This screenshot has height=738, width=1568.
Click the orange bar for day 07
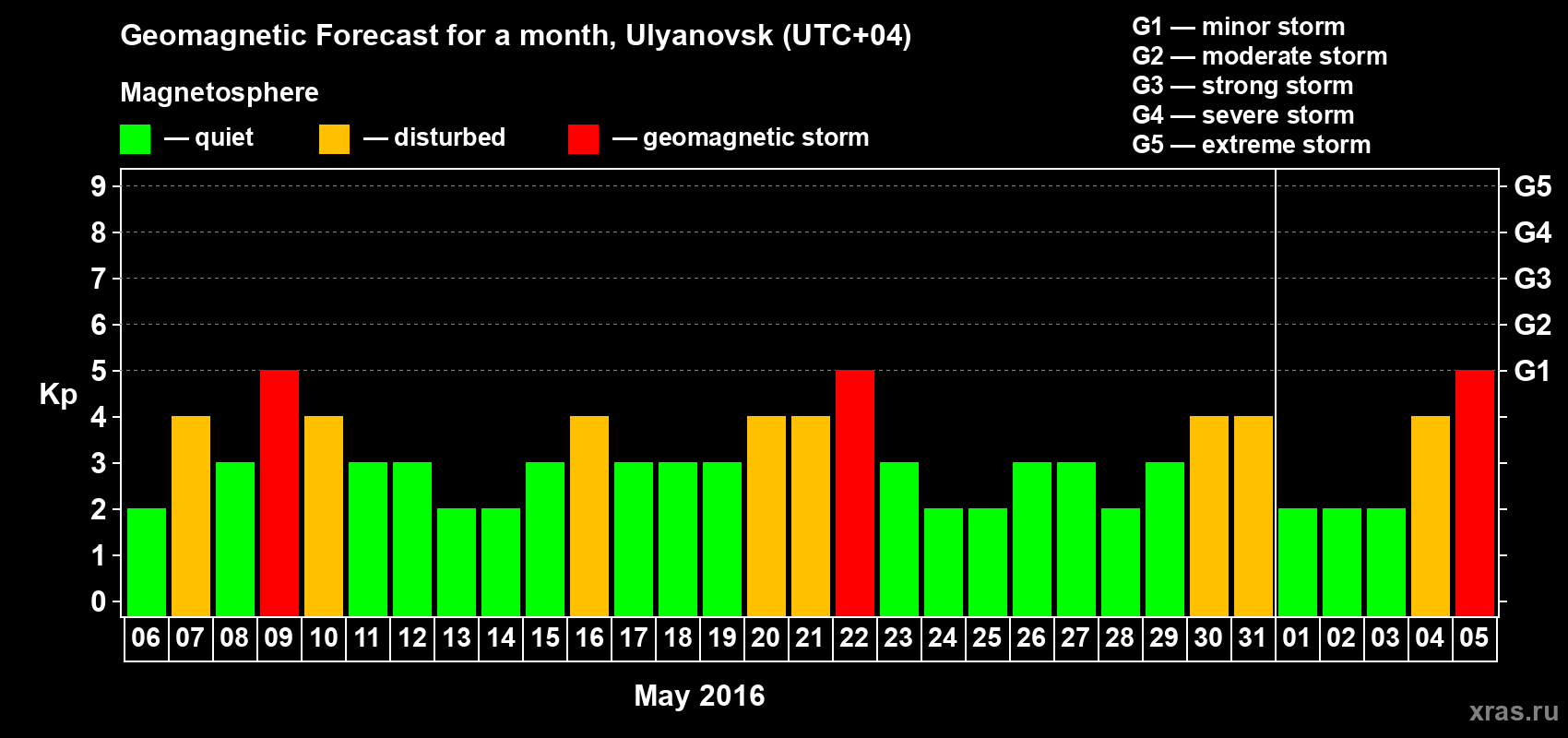point(191,517)
